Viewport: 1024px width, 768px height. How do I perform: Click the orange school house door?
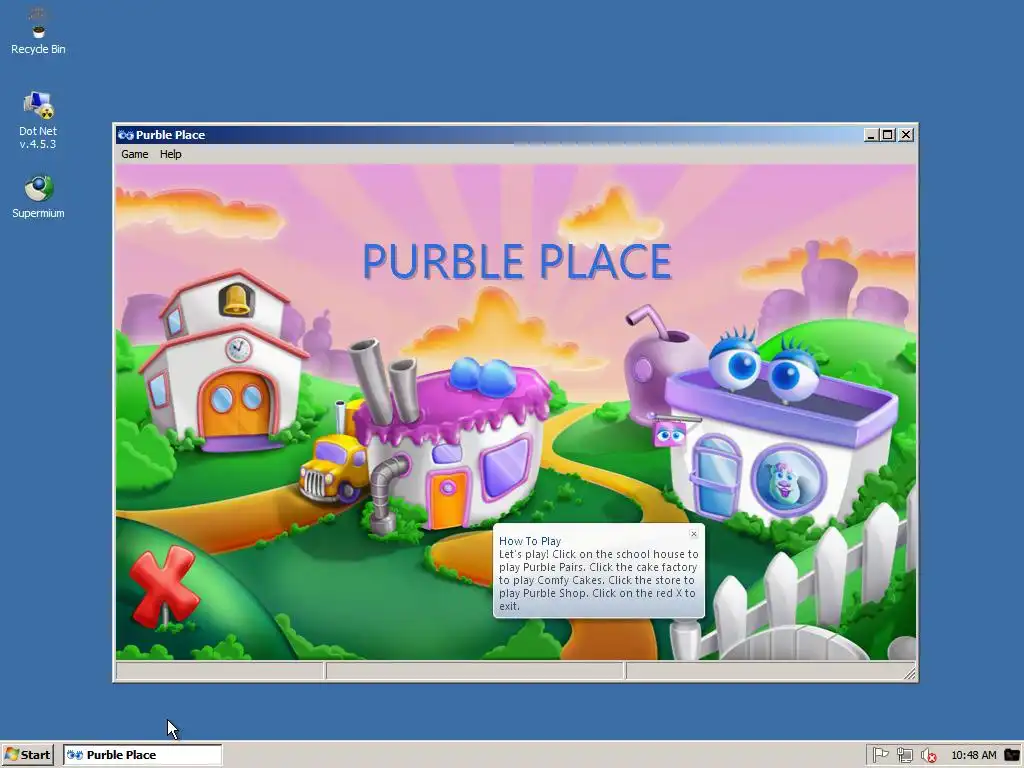click(x=236, y=404)
